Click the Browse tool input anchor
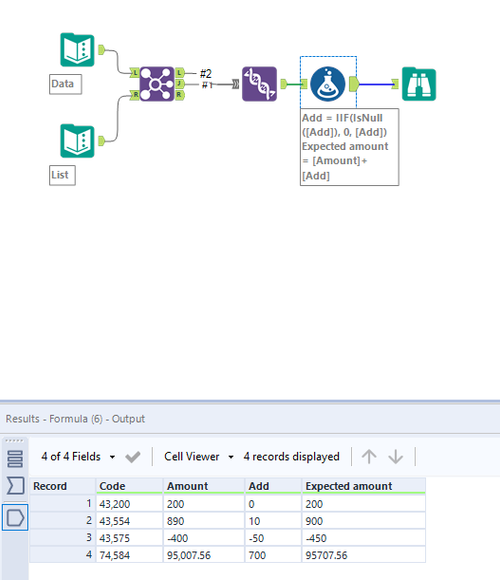Viewport: 500px width, 580px height. click(395, 84)
